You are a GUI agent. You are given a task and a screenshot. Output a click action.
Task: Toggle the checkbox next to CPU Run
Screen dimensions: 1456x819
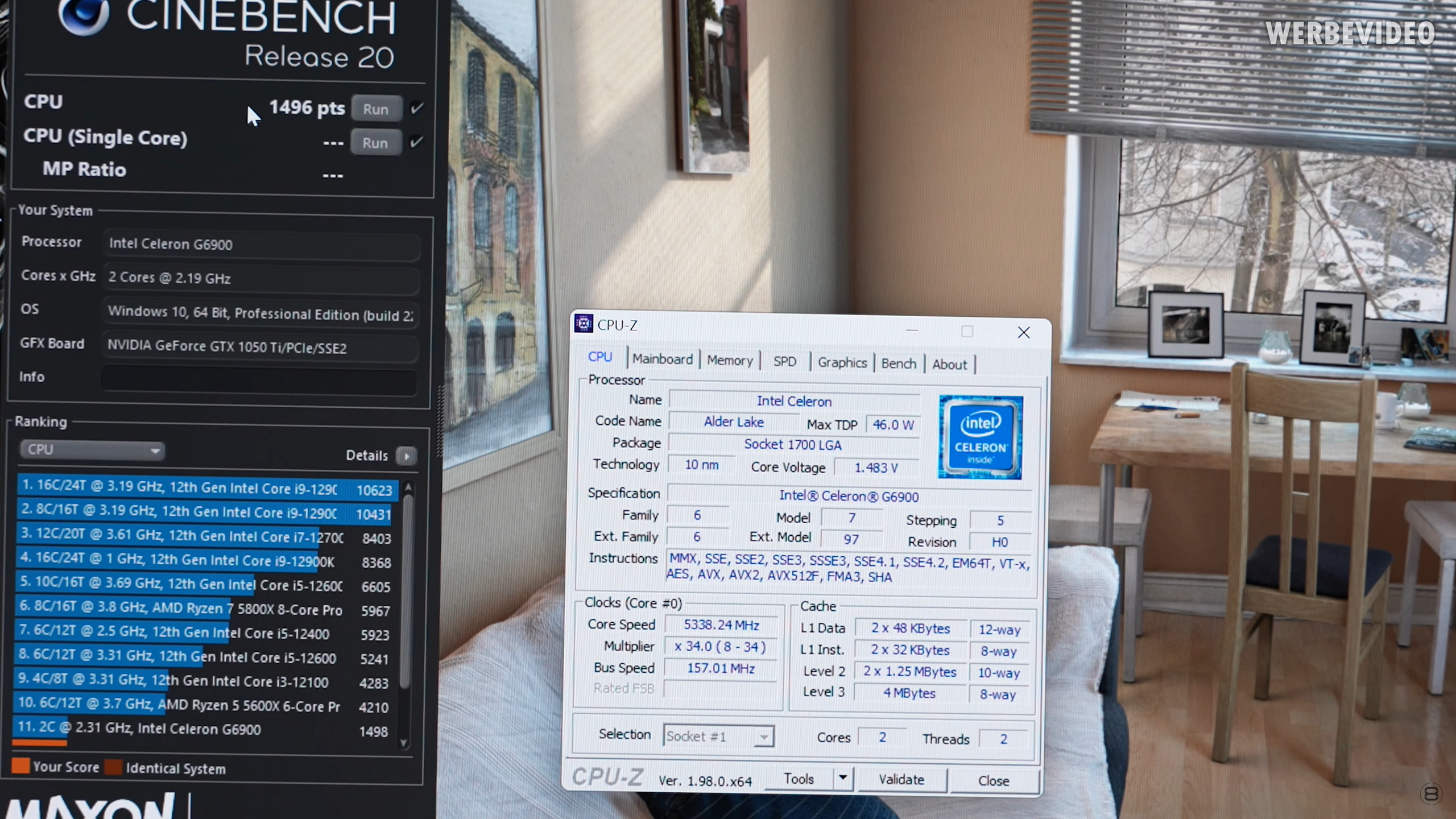pyautogui.click(x=417, y=108)
